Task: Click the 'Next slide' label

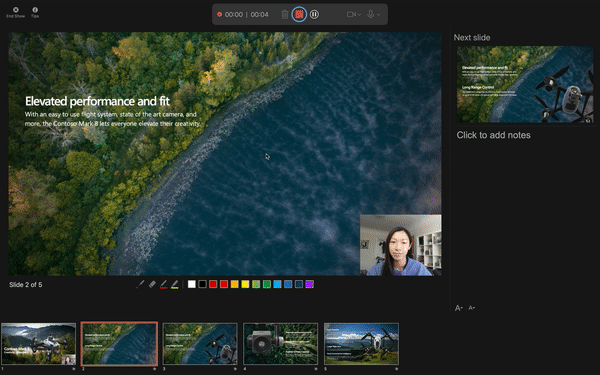Action: (472, 38)
